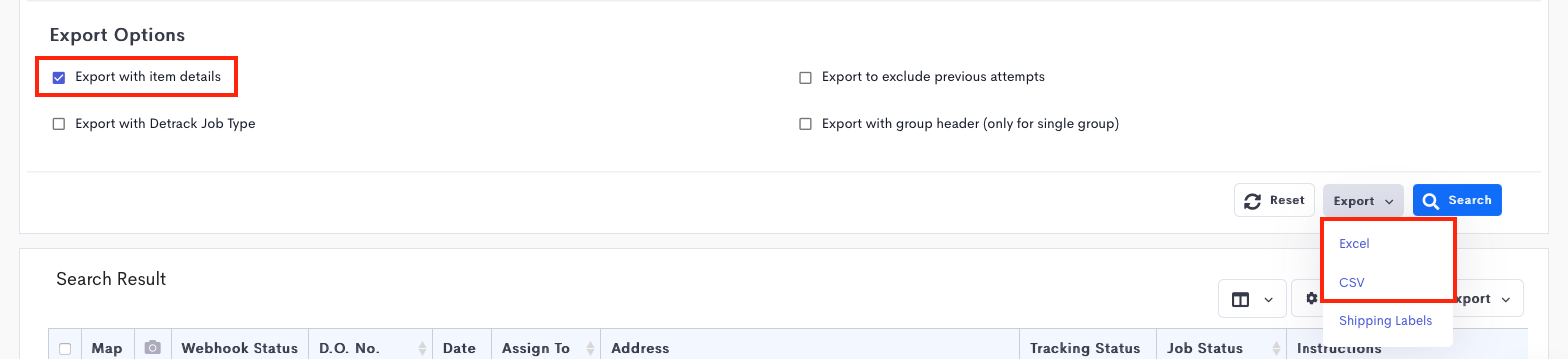Choose Excel from the export menu
Image resolution: width=1568 pixels, height=359 pixels.
[1354, 244]
